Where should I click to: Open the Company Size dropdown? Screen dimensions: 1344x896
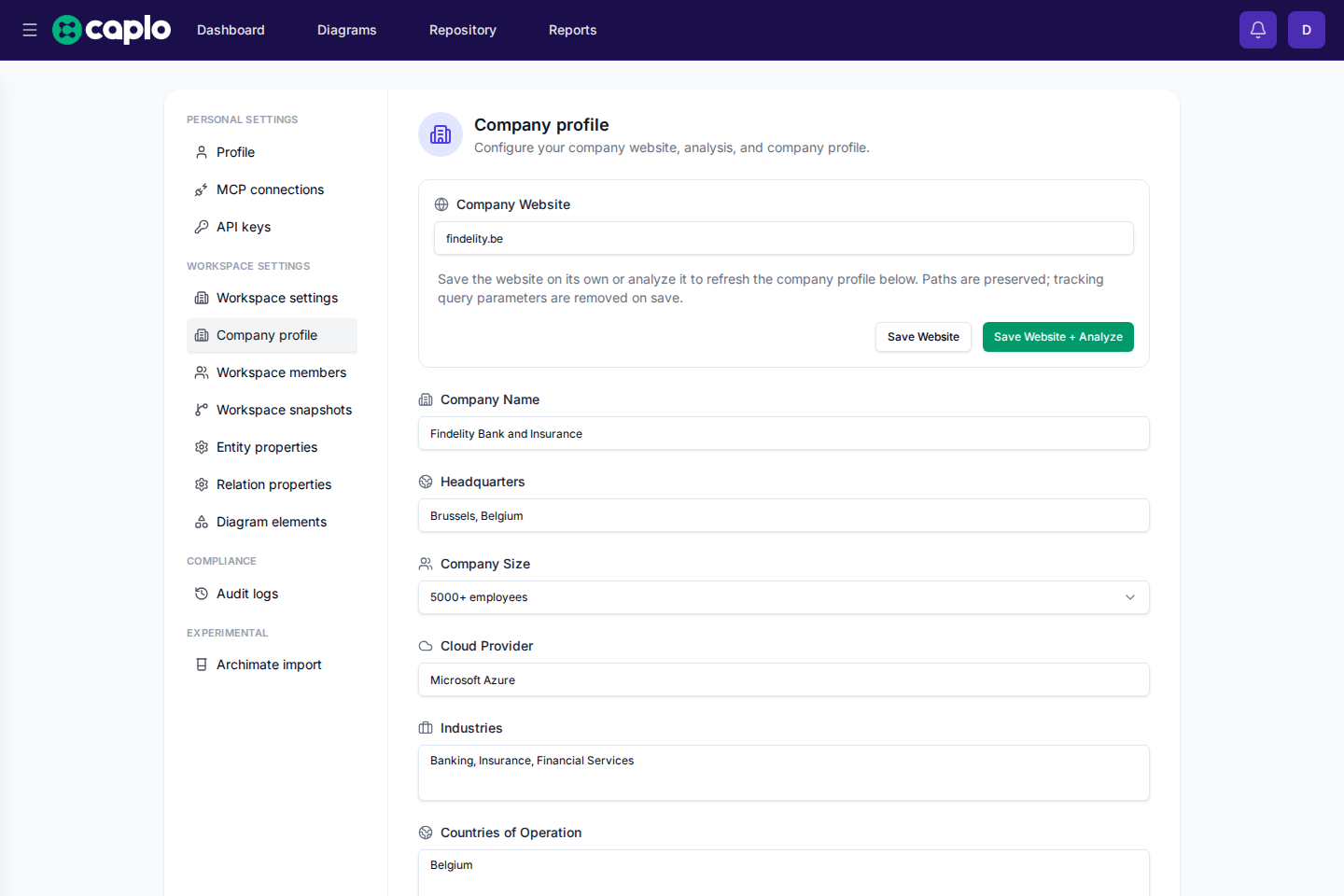[784, 597]
